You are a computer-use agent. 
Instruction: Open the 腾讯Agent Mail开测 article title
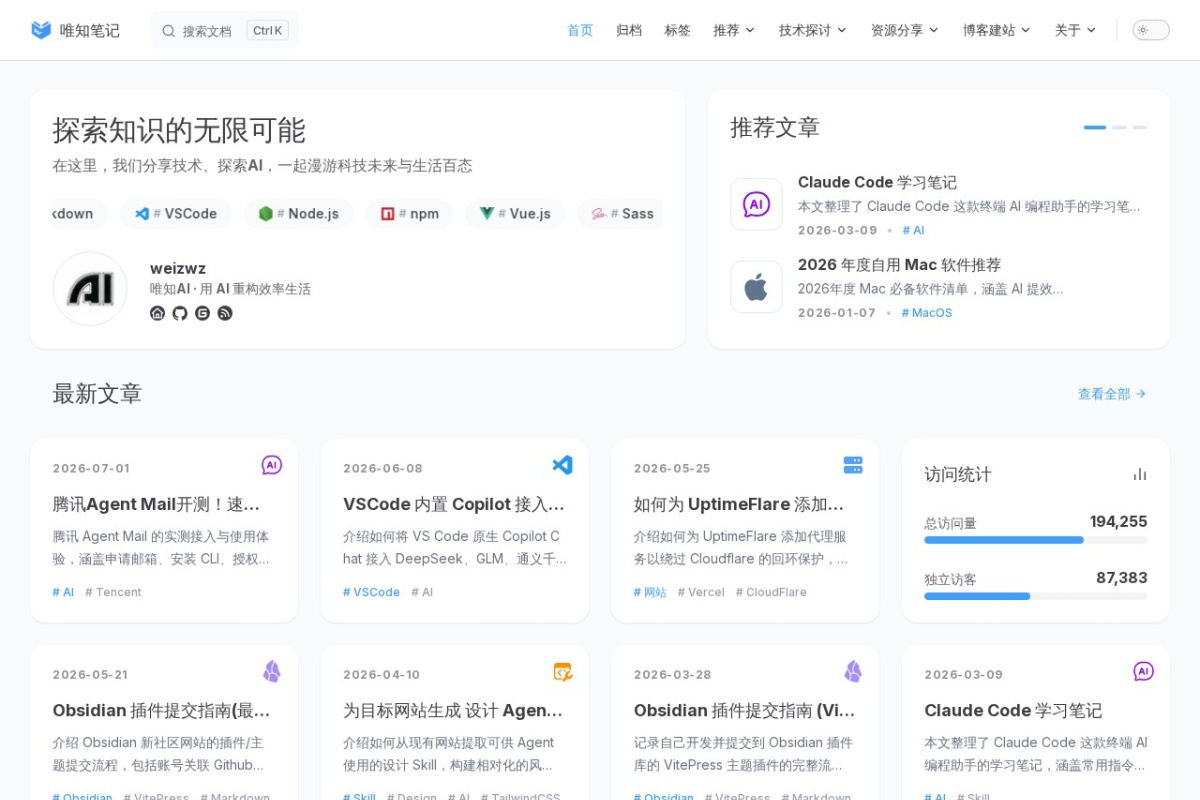point(156,504)
